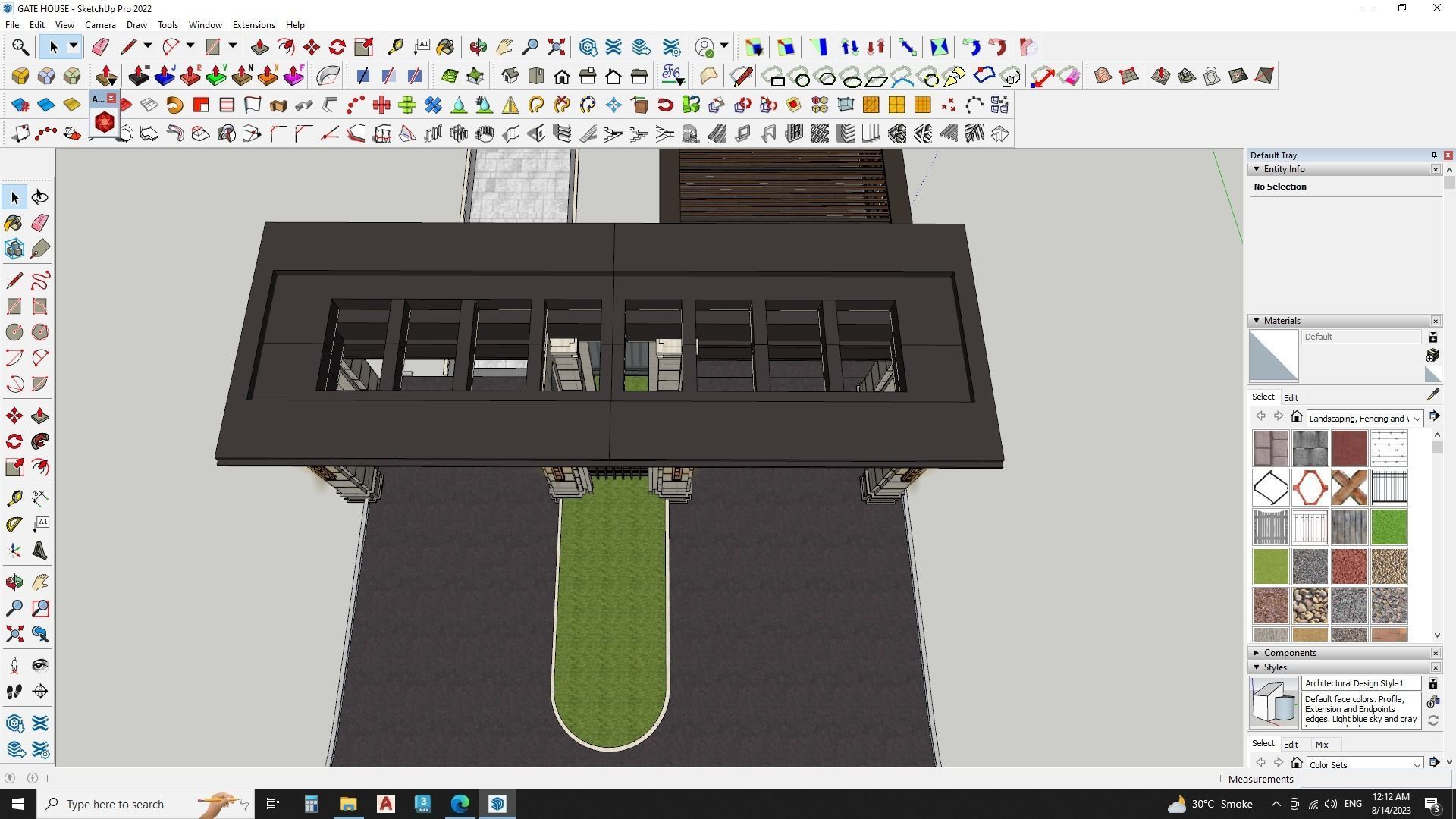Viewport: 1456px width, 819px height.
Task: Click the update style refresh icon
Action: 1433,721
